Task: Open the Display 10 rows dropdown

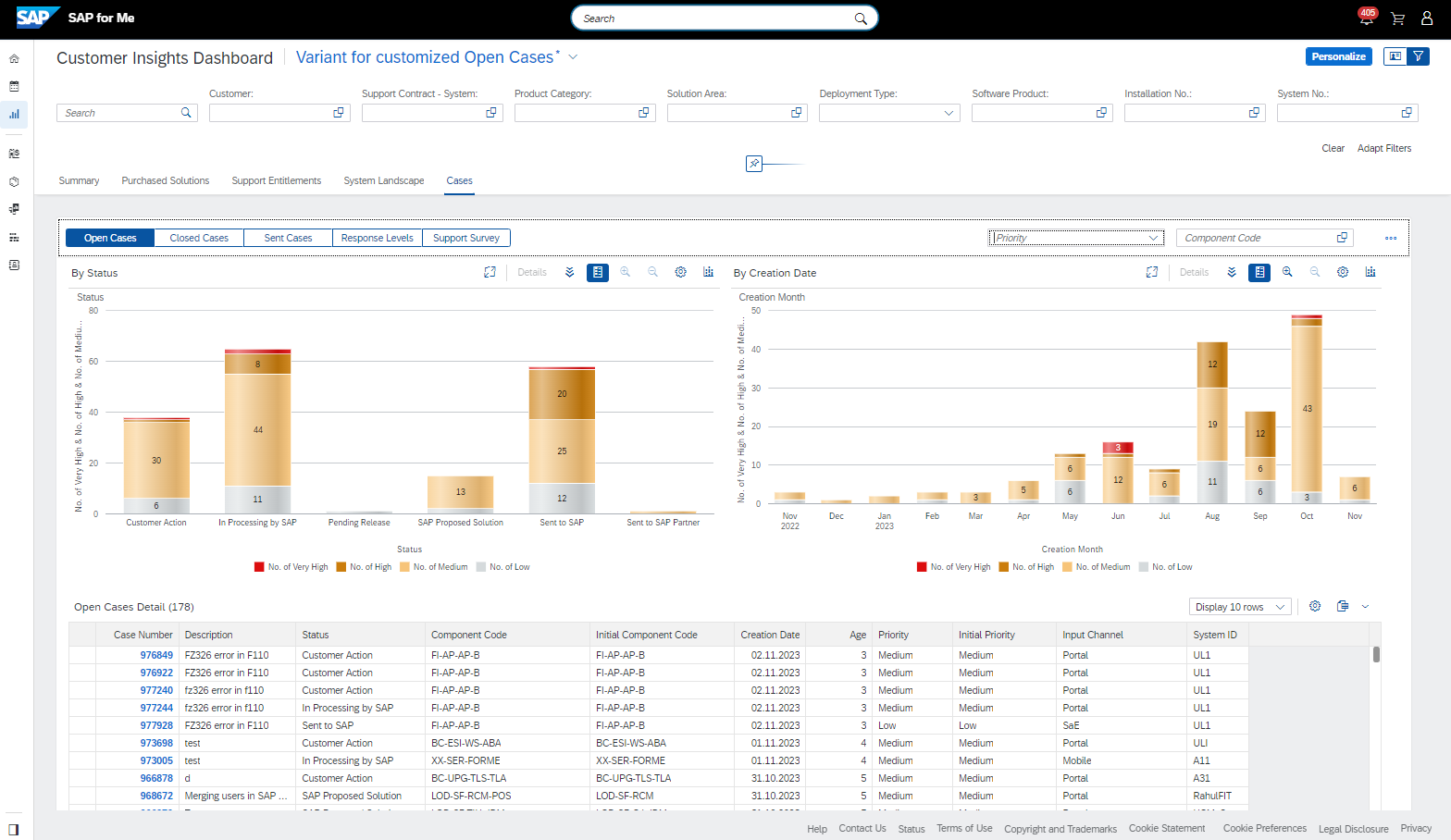Action: pyautogui.click(x=1239, y=607)
